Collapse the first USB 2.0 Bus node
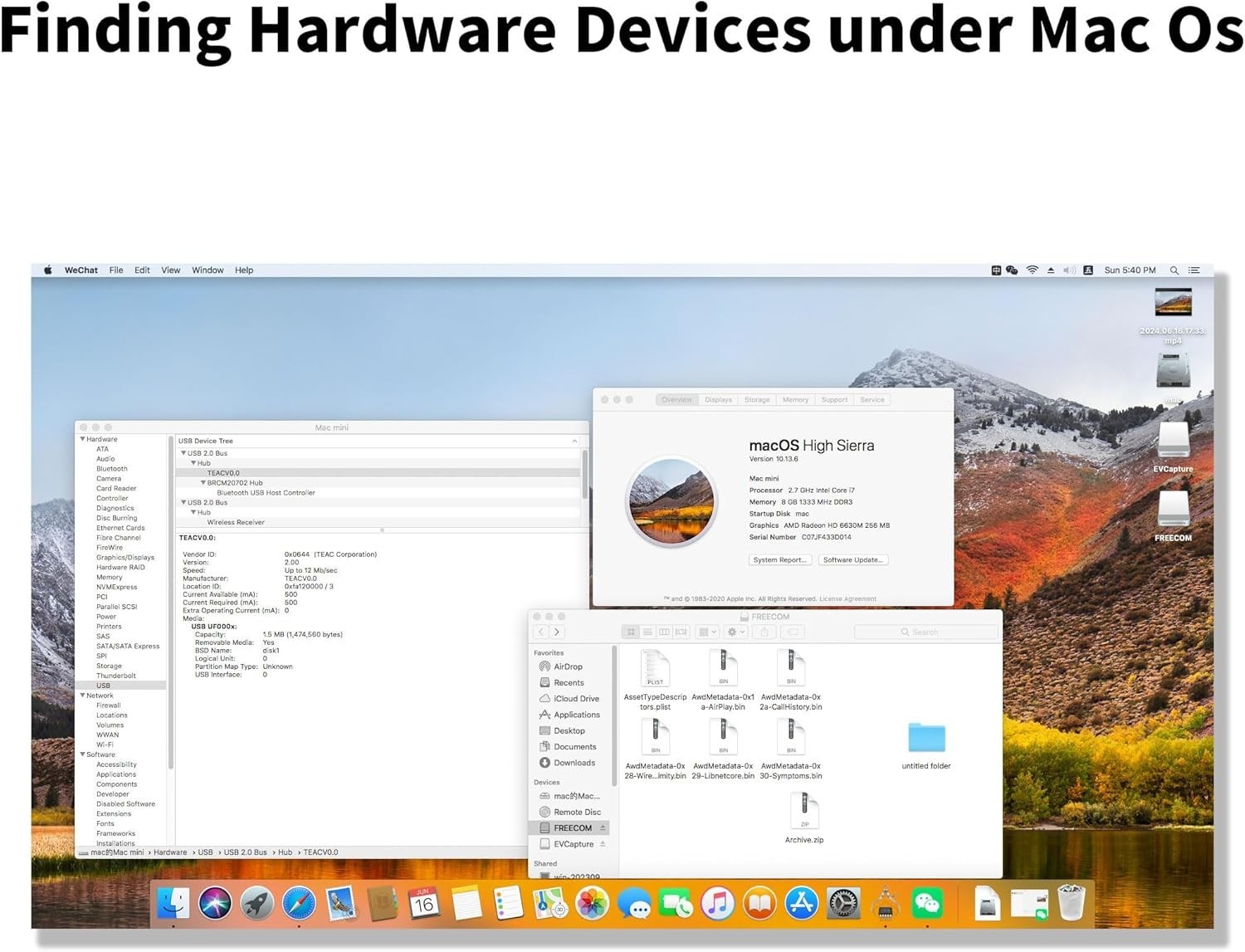 pyautogui.click(x=183, y=453)
